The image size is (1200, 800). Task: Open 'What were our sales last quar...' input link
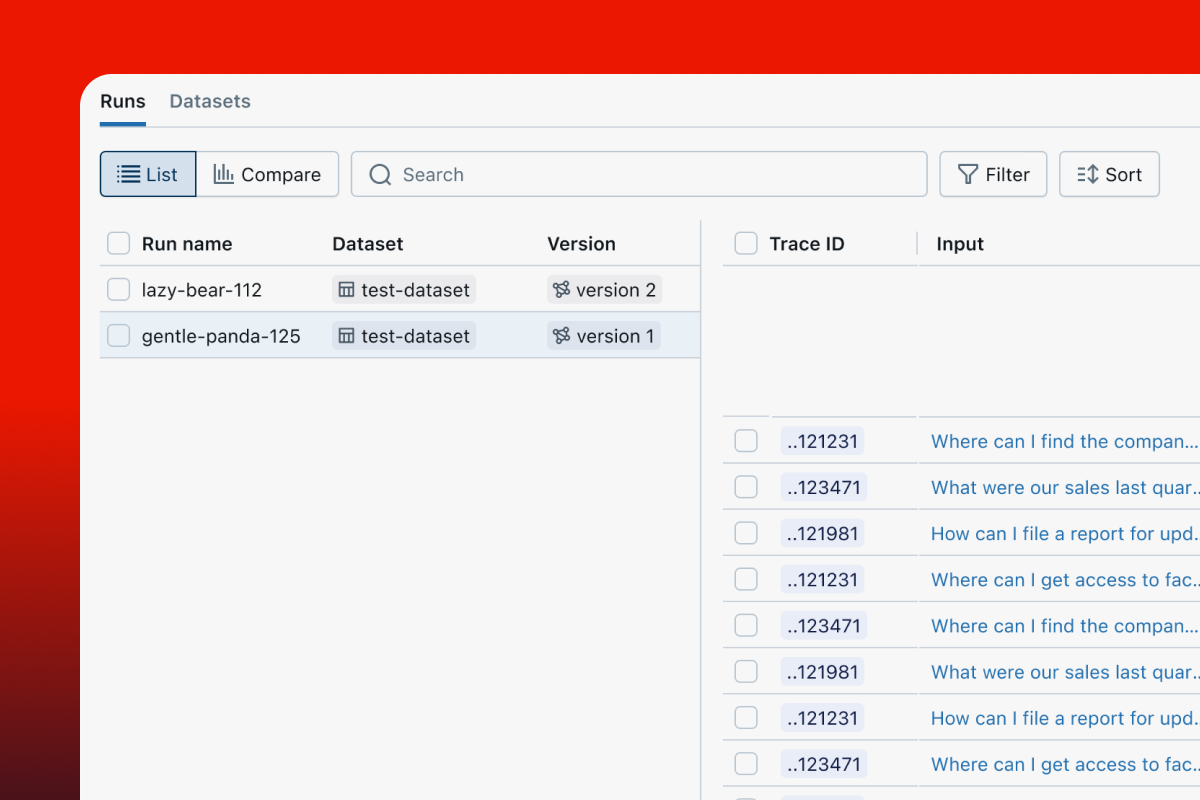pyautogui.click(x=1064, y=488)
